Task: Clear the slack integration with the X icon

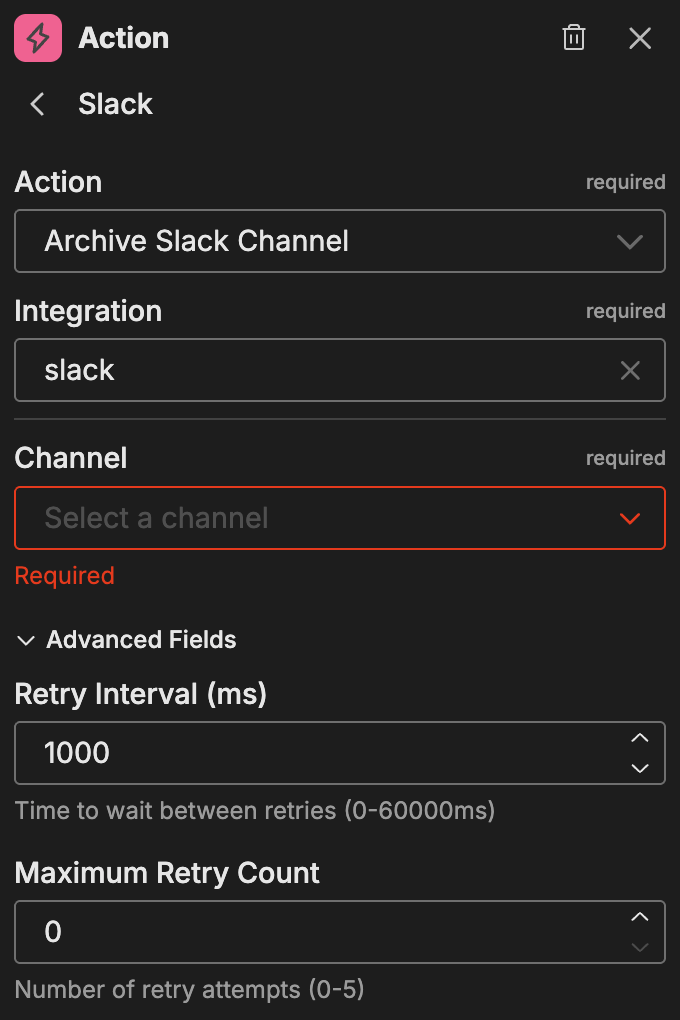Action: coord(630,370)
